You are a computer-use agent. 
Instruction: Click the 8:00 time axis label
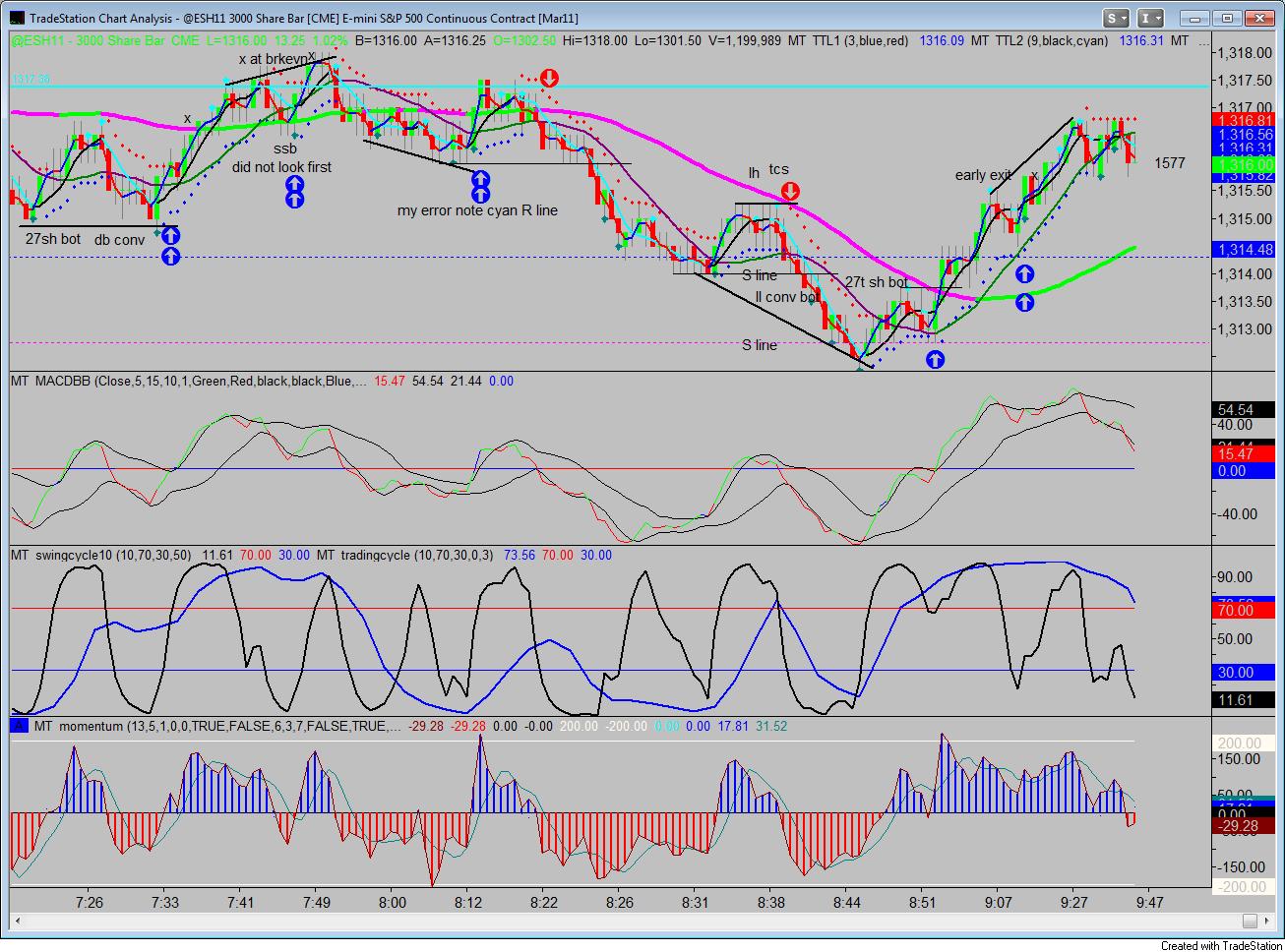pyautogui.click(x=392, y=902)
